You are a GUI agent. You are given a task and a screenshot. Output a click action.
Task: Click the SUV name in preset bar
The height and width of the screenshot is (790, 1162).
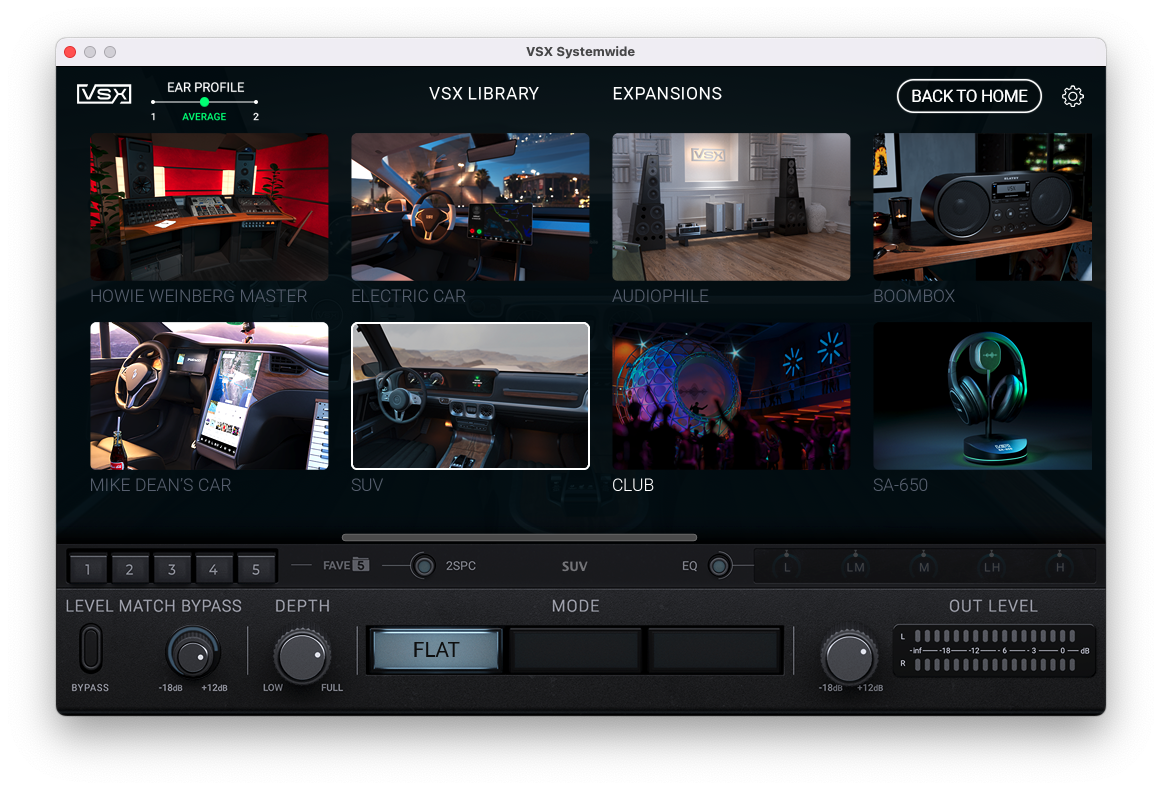coord(574,566)
